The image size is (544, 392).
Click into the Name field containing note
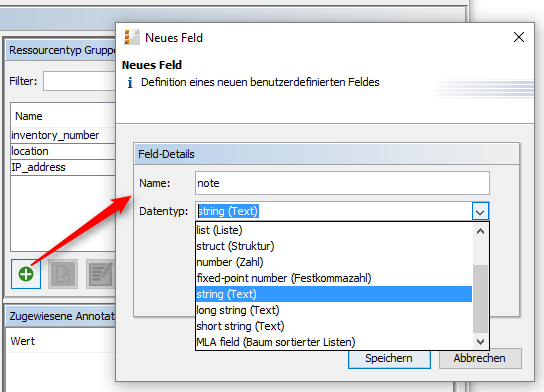[x=342, y=183]
